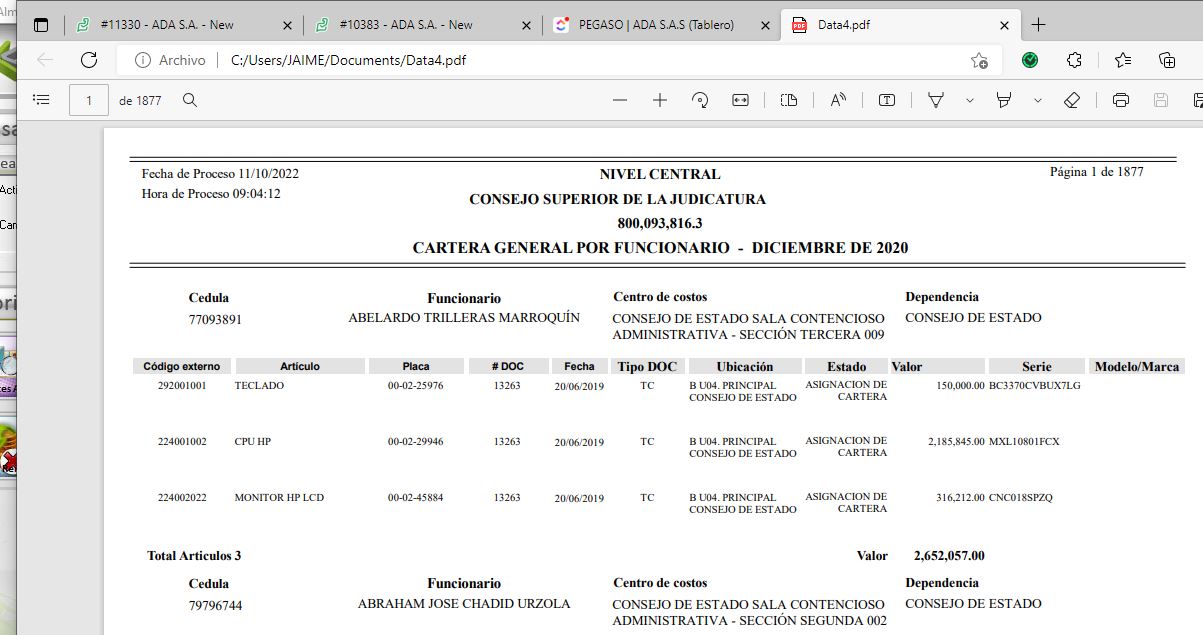Image resolution: width=1203 pixels, height=635 pixels.
Task: Start the Read Aloud tool
Action: [838, 100]
